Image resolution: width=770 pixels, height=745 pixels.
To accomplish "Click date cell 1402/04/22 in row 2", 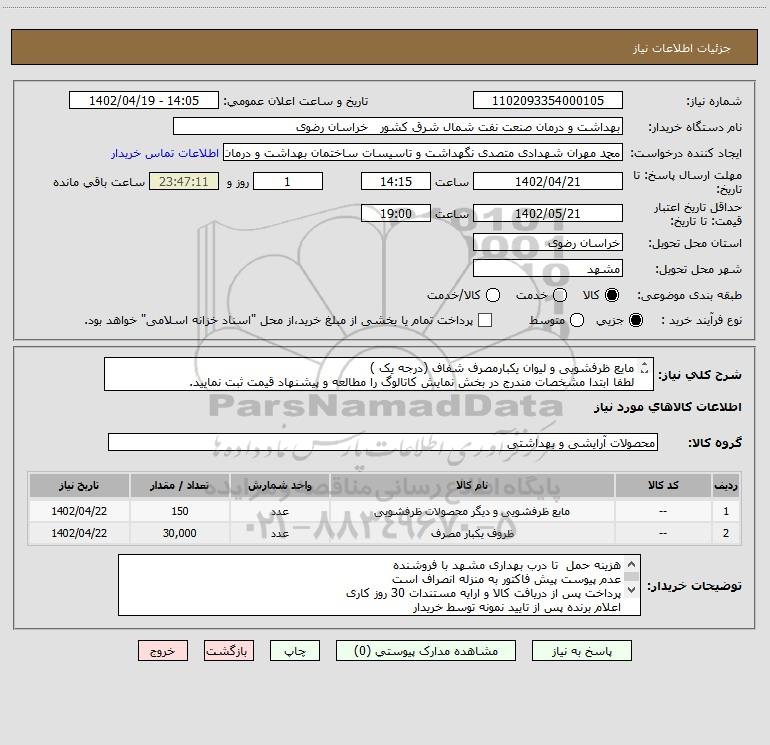I will point(79,533).
